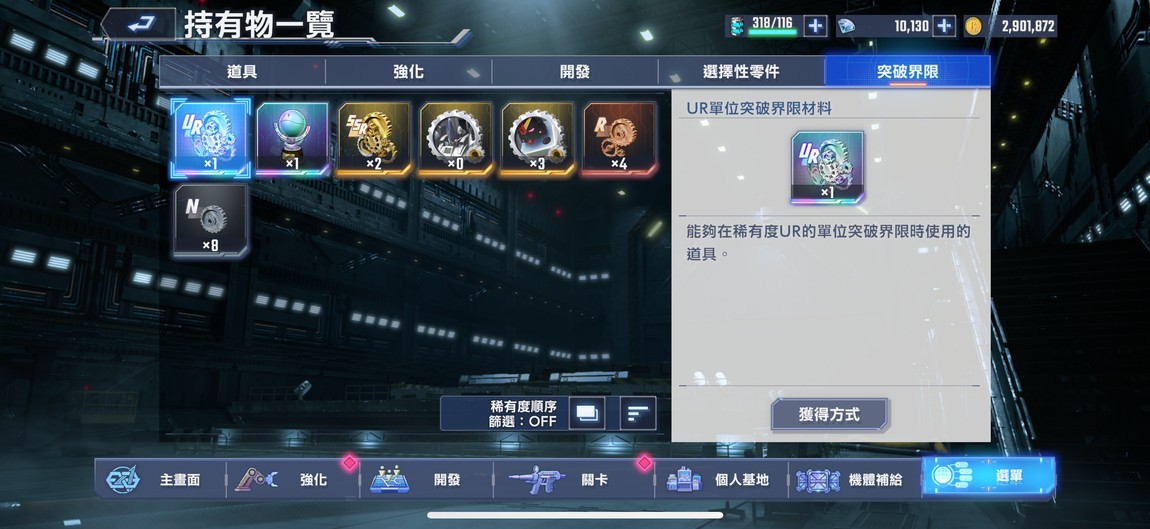Select the N gray gear material x8
This screenshot has width=1150, height=529.
point(211,221)
